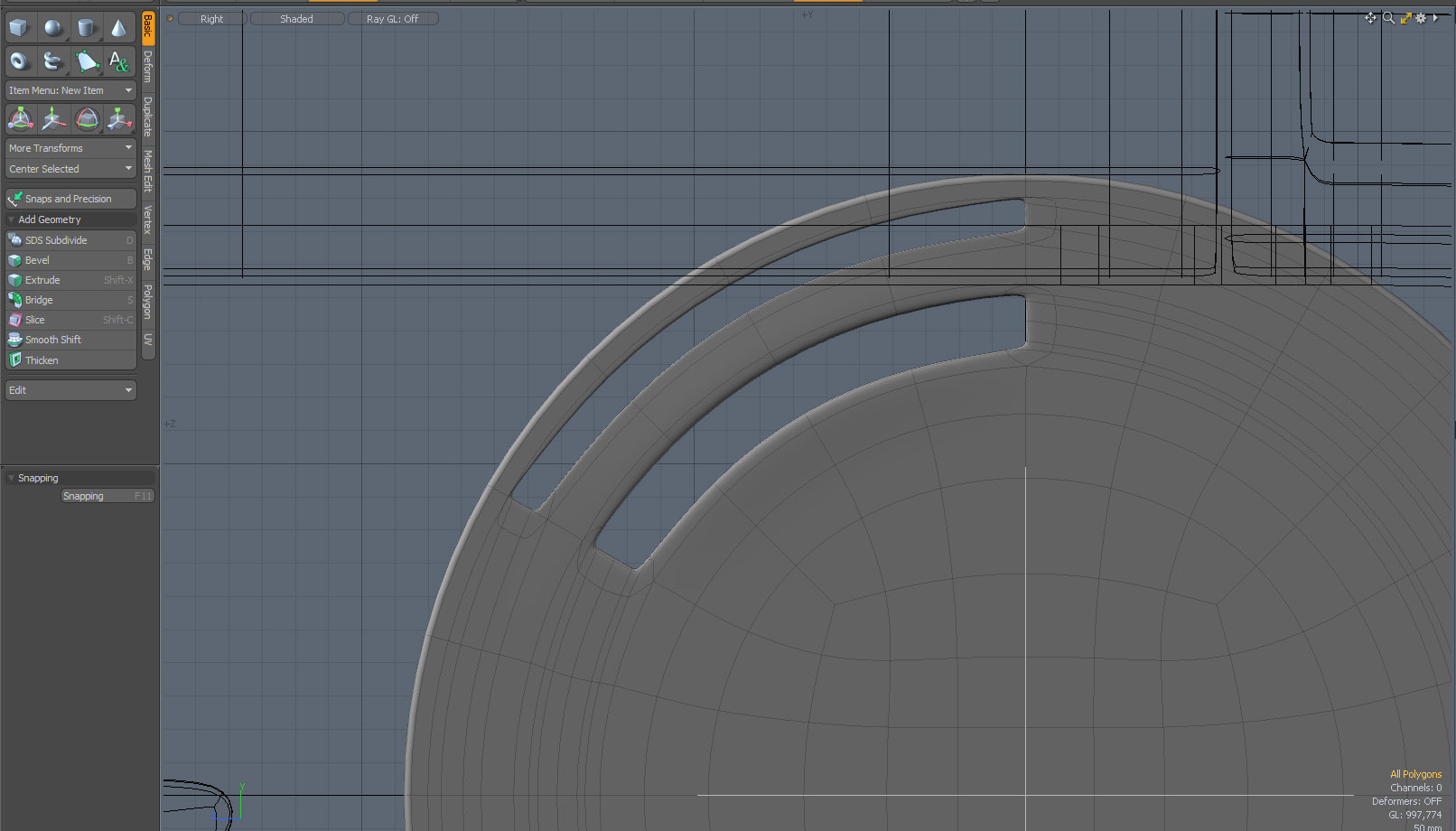Select the Torus primitive tool

pos(20,61)
